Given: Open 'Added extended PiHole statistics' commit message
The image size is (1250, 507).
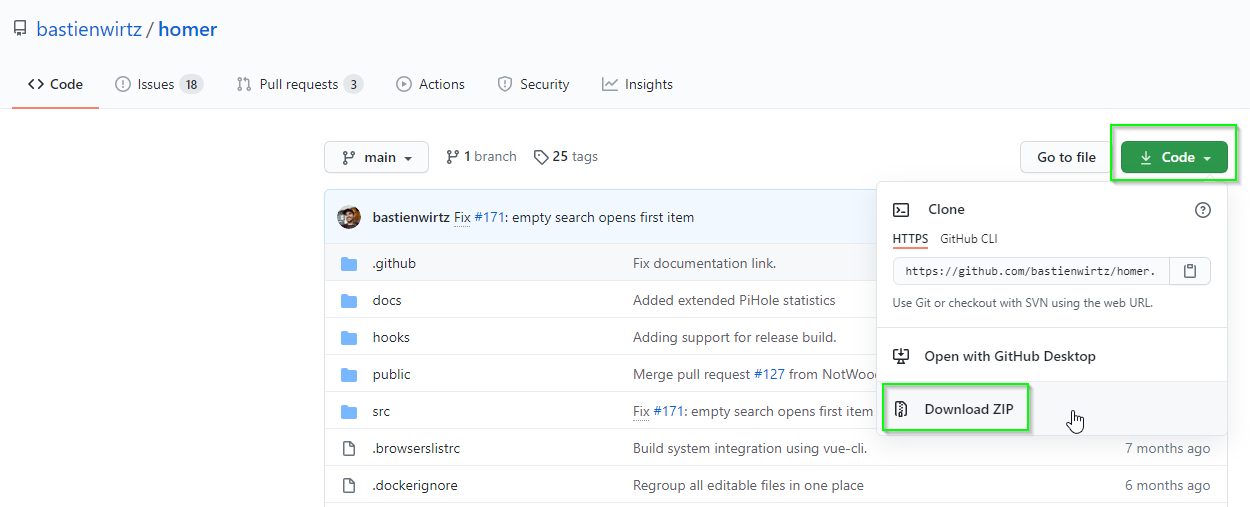Looking at the screenshot, I should 734,300.
